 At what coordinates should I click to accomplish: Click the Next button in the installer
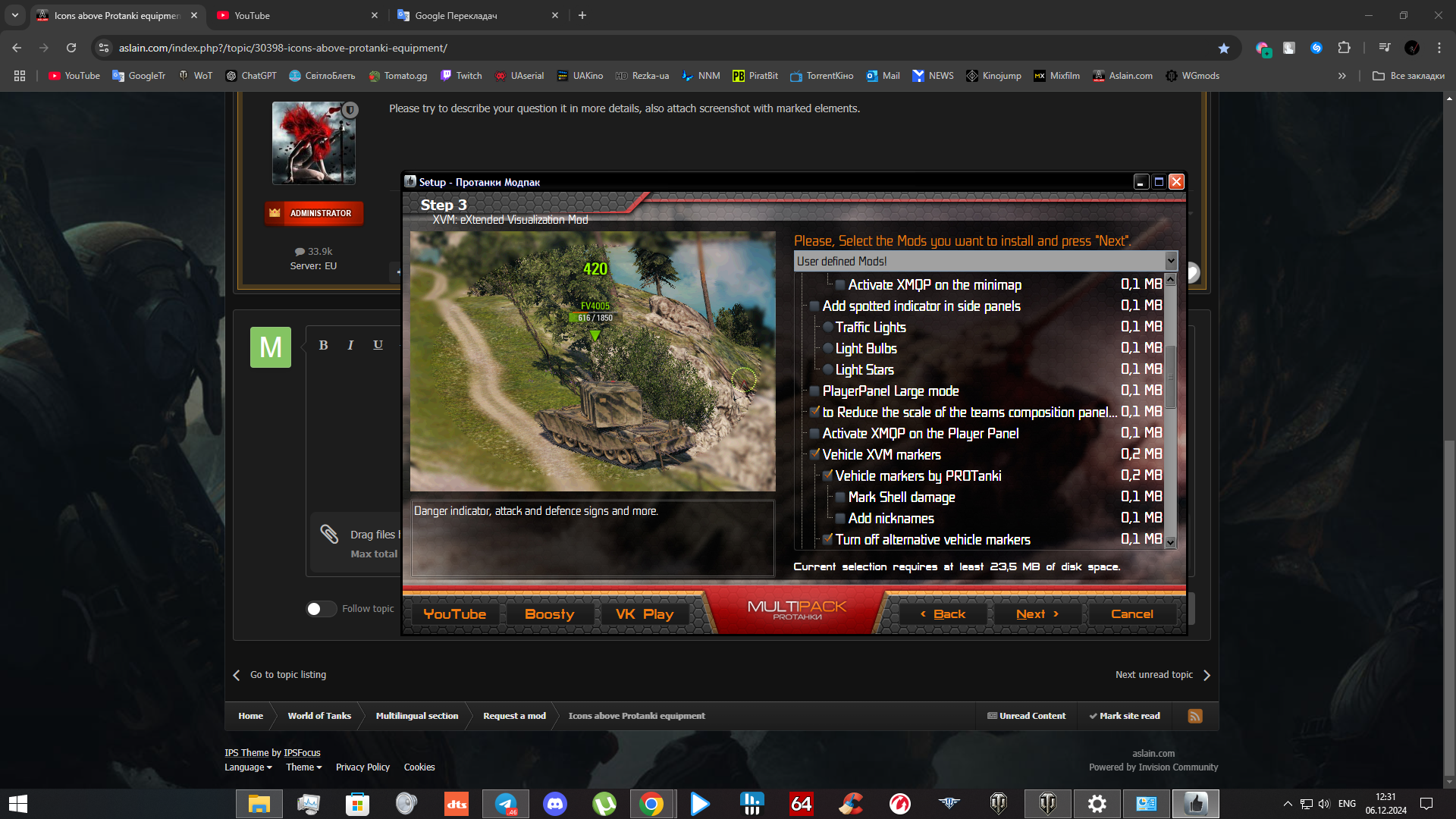pos(1037,614)
